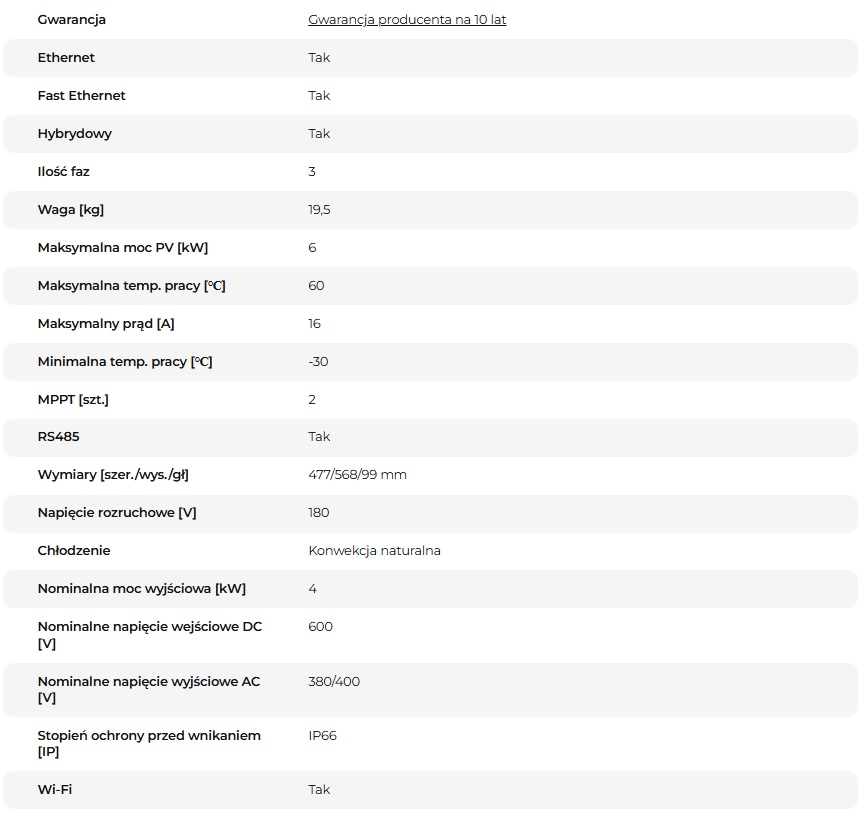
Task: Click the dimensions value '477/568/99 mm'
Action: point(357,475)
